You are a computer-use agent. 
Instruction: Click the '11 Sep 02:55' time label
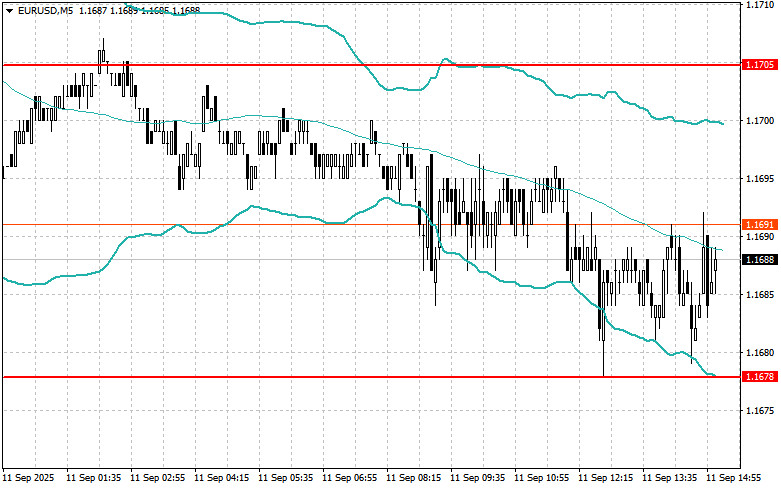157,478
